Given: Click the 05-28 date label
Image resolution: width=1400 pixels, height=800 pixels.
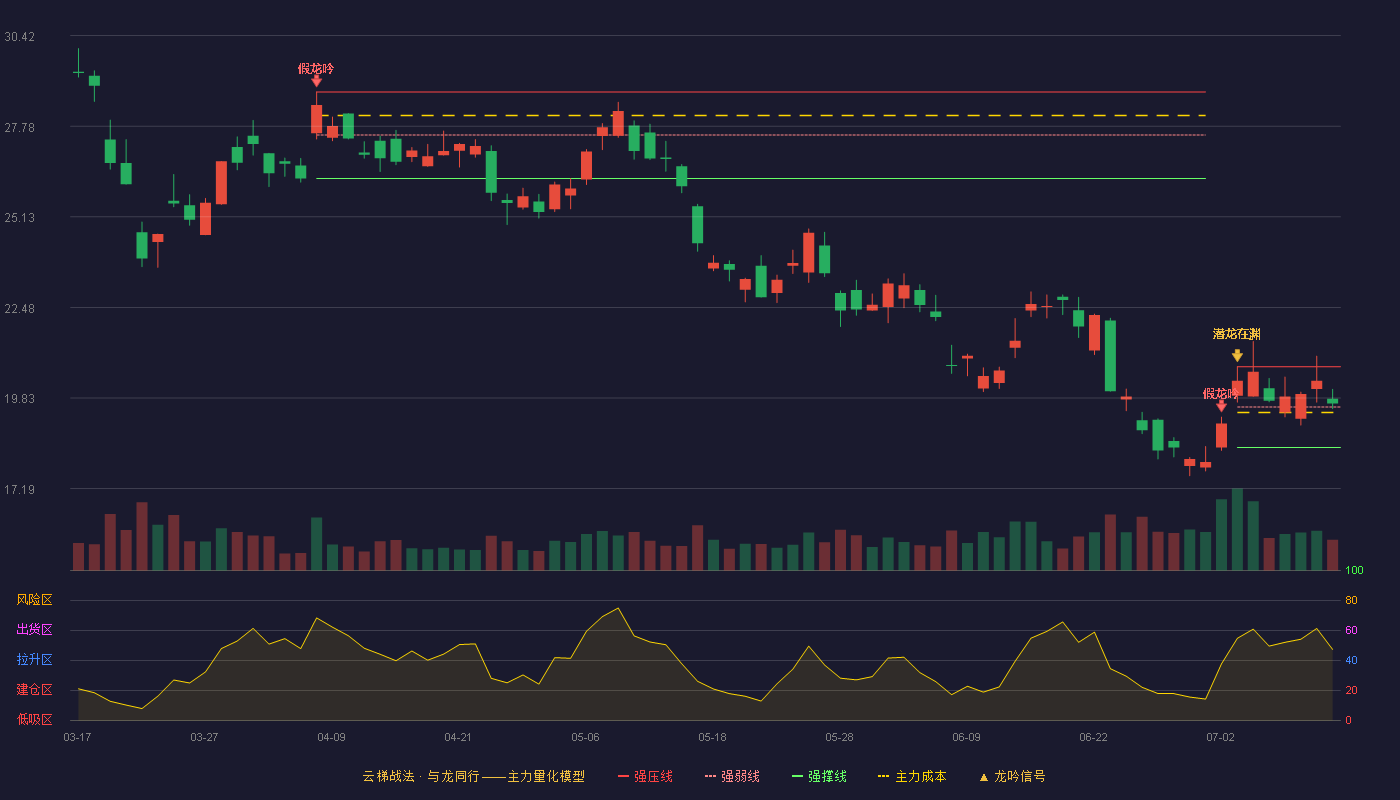Looking at the screenshot, I should 839,737.
